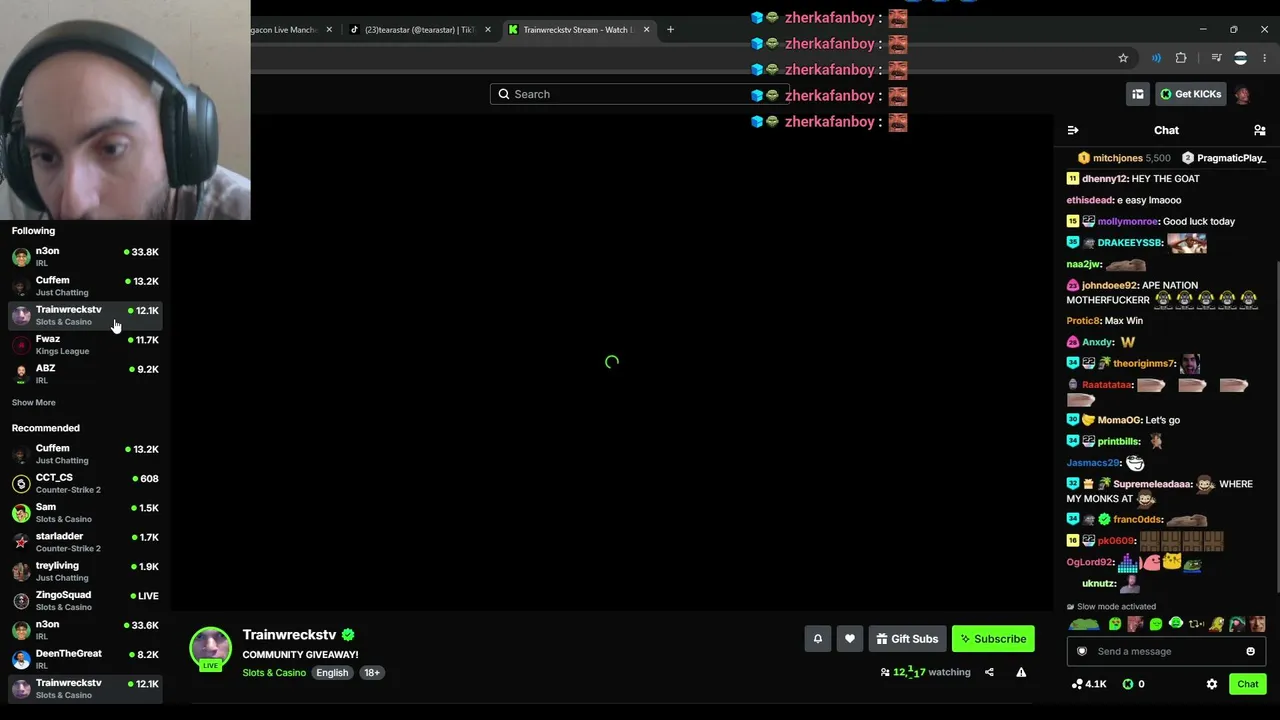Turn on notifications with the bell icon
The image size is (1280, 720).
click(818, 639)
